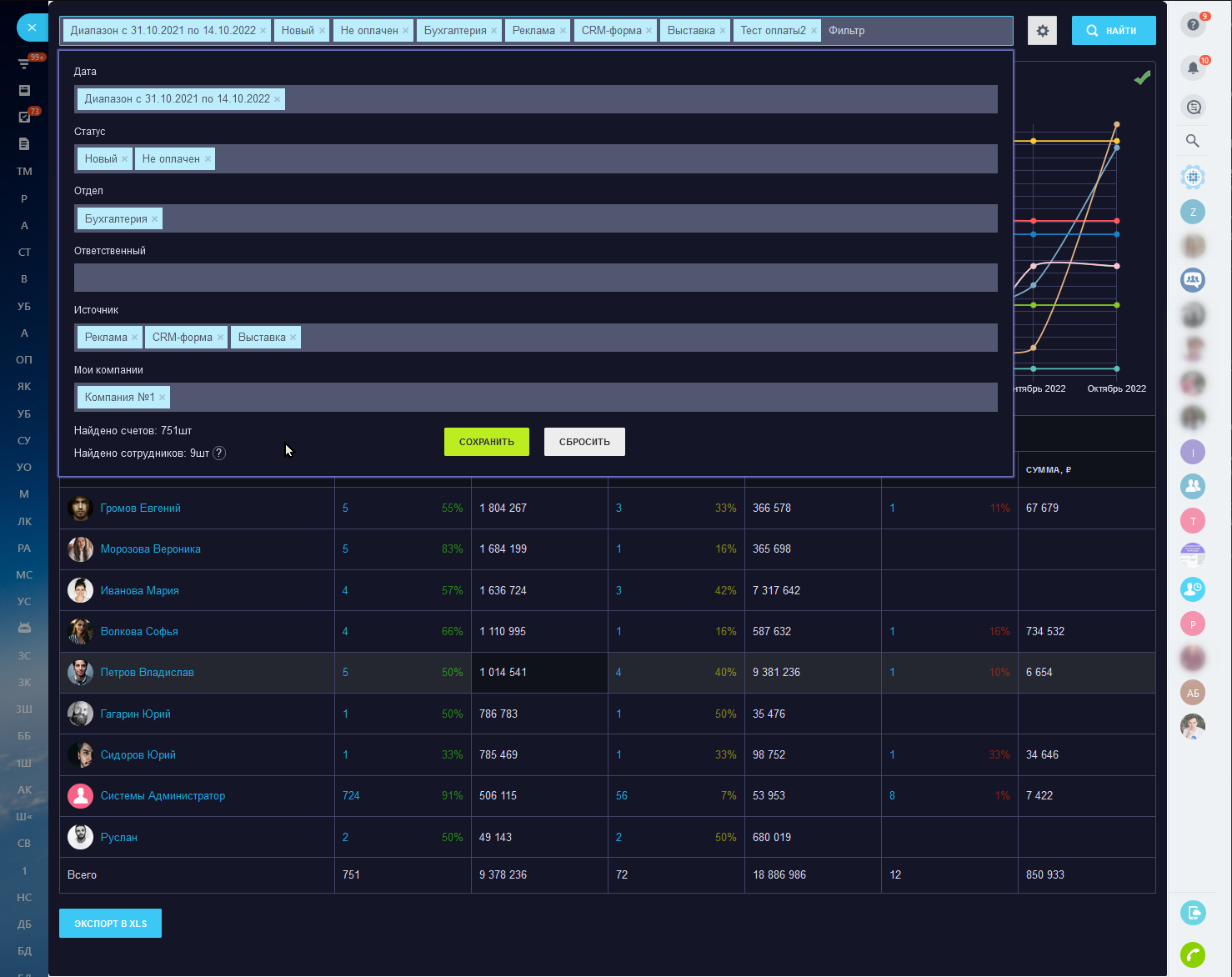Click the help icon beside 'Найдено сотрудников'
Screen dimensions: 1232x977
click(x=219, y=453)
